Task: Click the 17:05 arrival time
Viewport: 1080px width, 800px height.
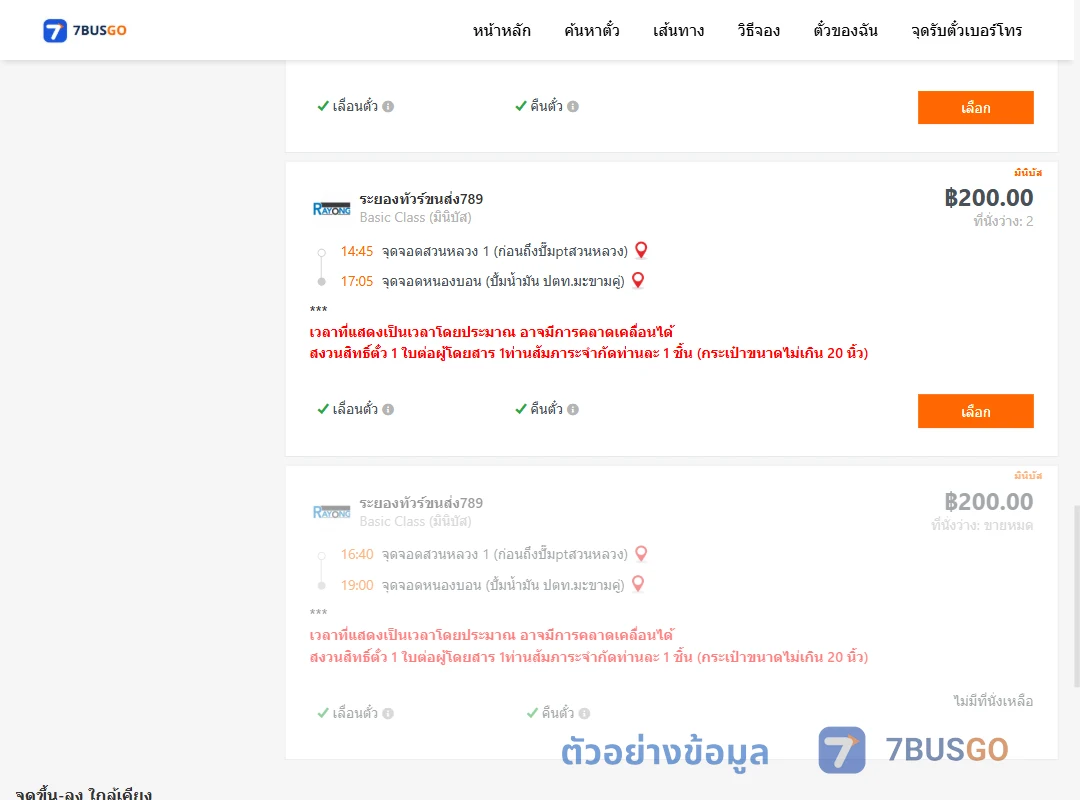Action: 357,281
